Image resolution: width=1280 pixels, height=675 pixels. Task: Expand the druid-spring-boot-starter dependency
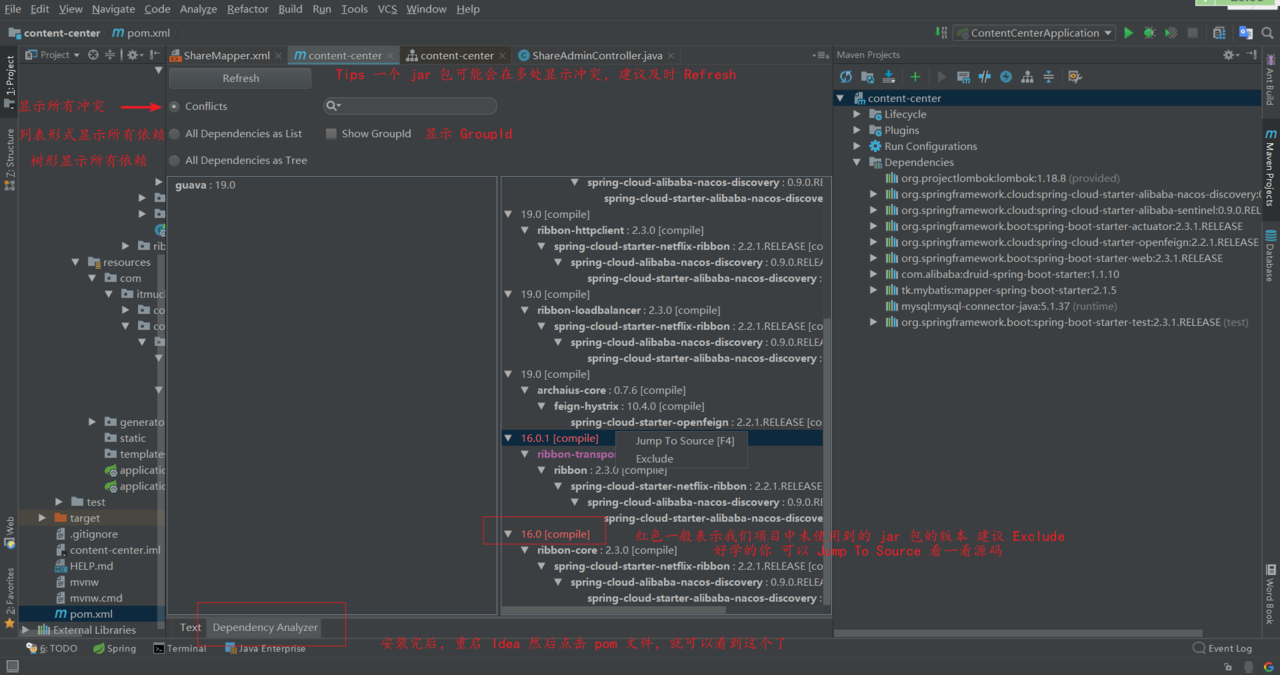[x=873, y=274]
